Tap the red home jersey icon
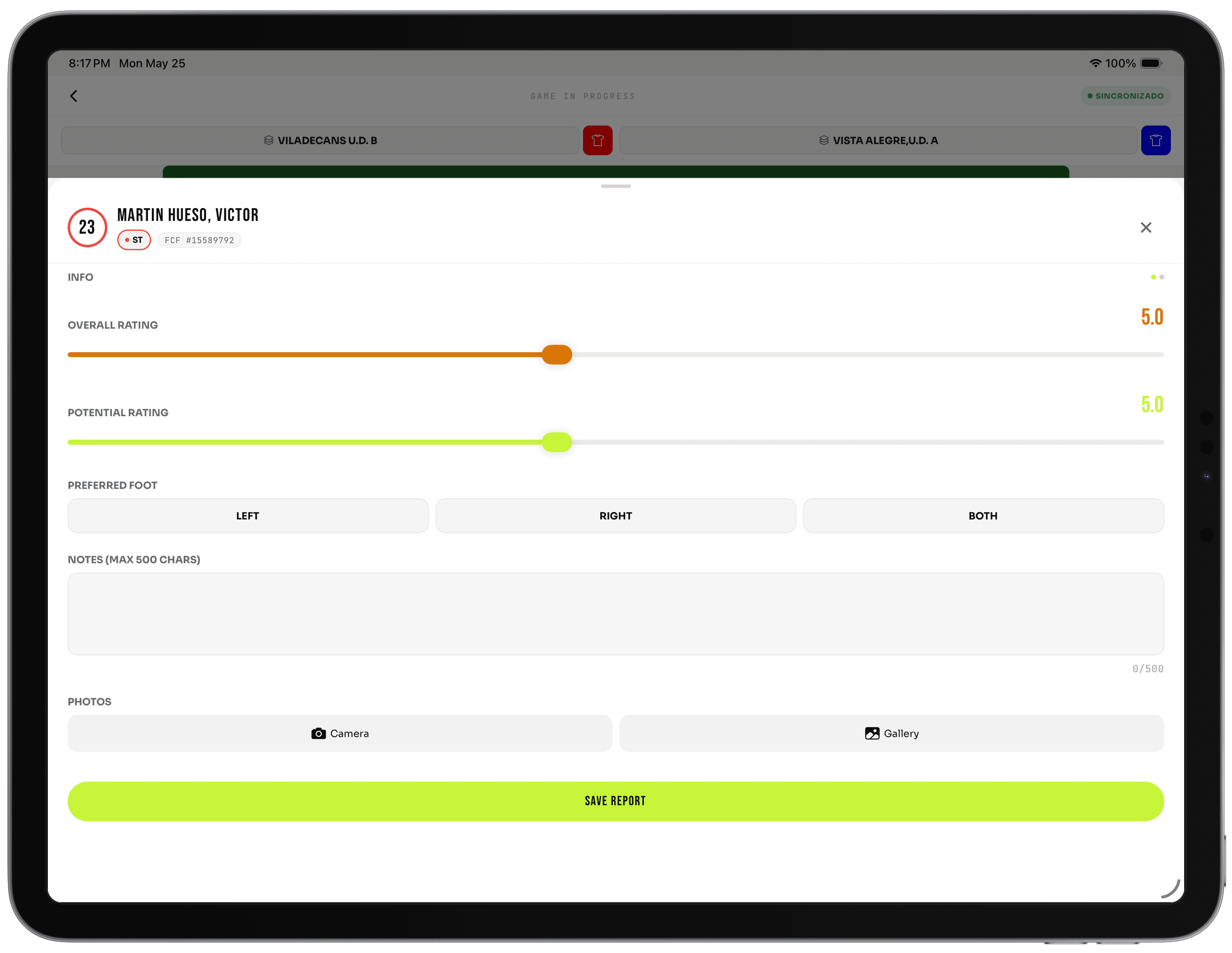This screenshot has width=1232, height=953. 597,140
